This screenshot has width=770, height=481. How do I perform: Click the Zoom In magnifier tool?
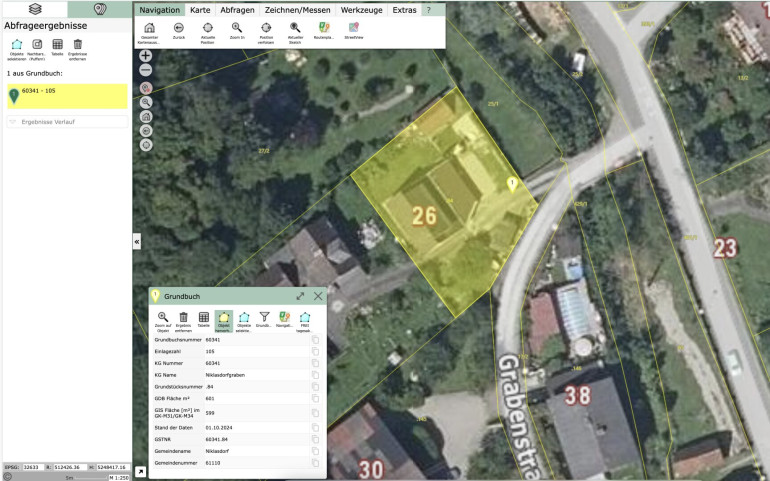[237, 29]
